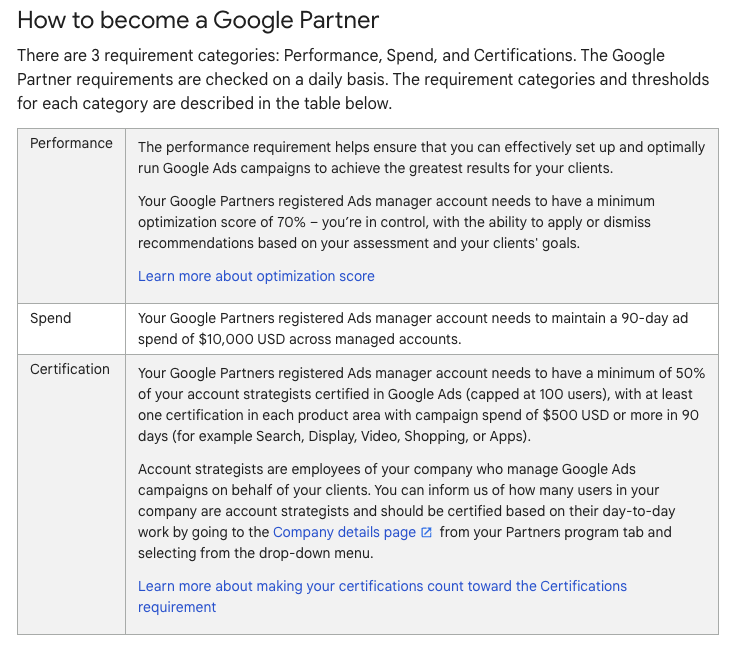740x652 pixels.
Task: Click the text "(capped at 100 users)"
Action: [538, 394]
